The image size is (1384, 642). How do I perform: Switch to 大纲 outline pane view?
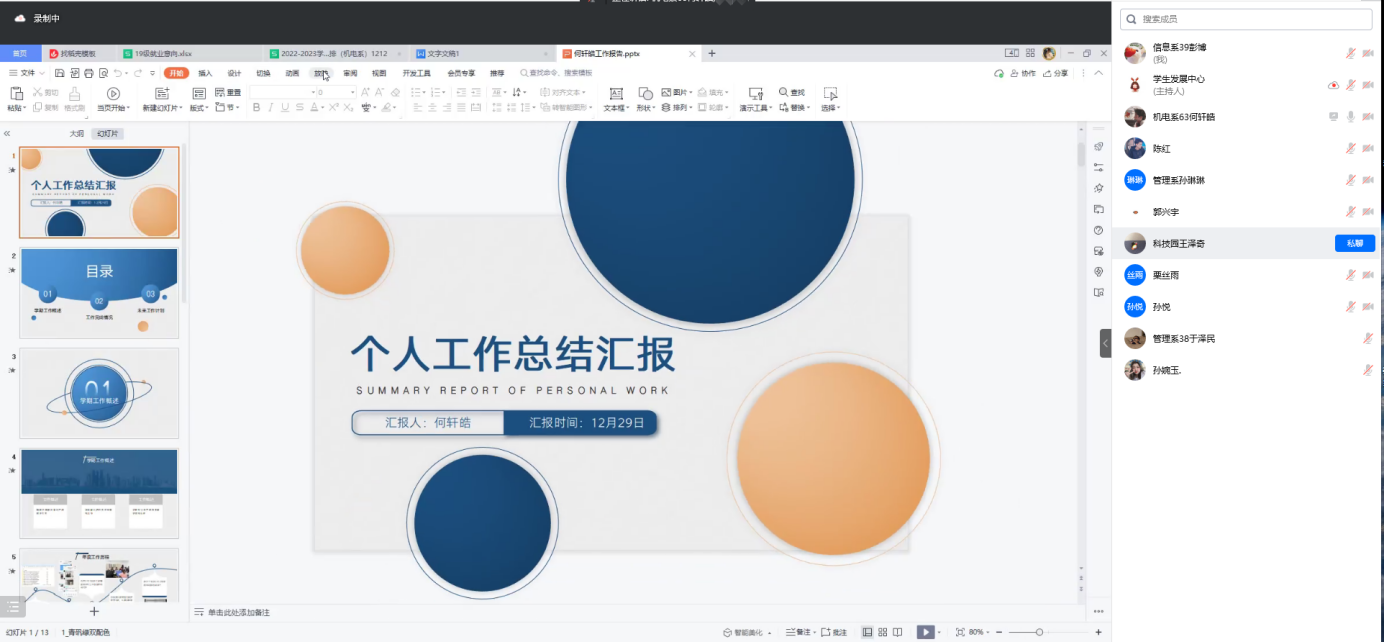click(x=77, y=133)
